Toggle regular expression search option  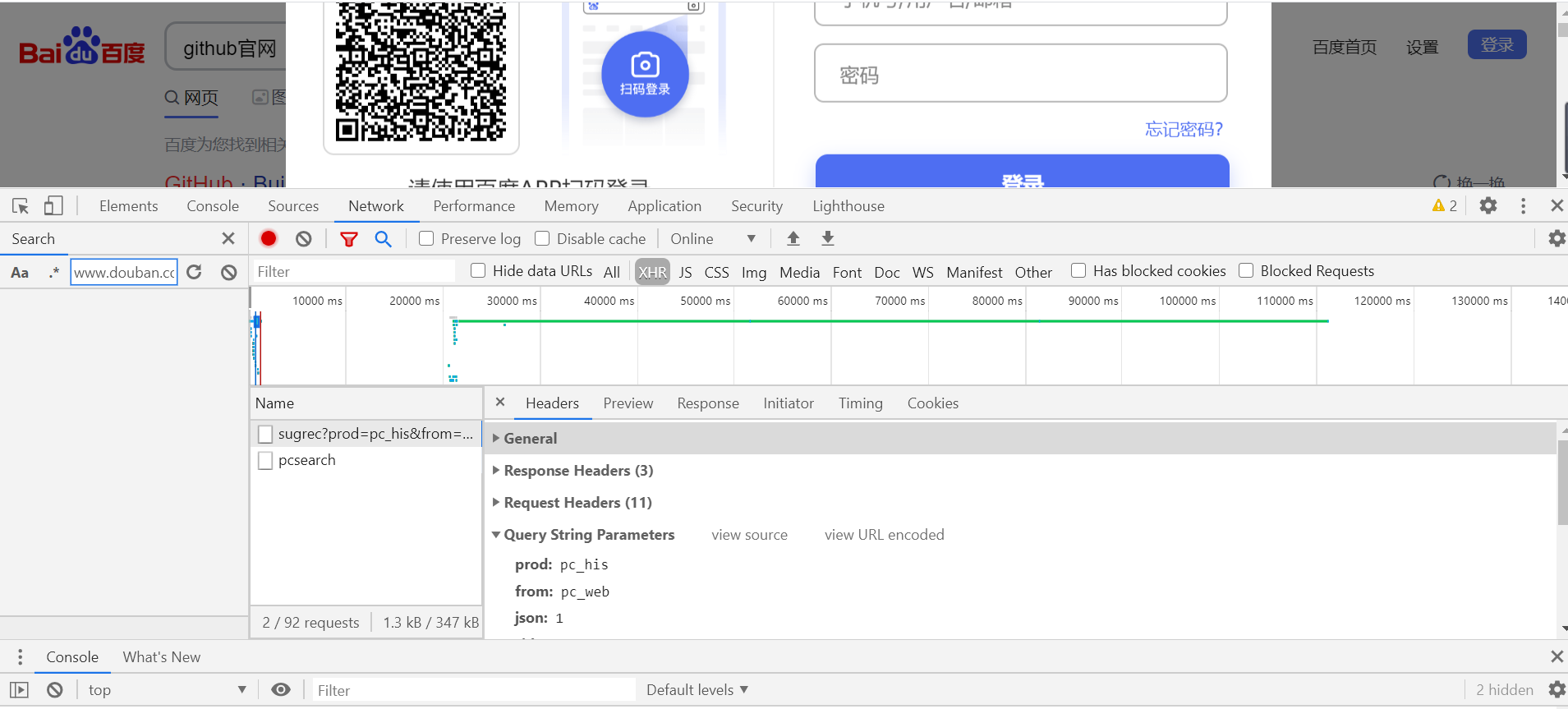pyautogui.click(x=54, y=272)
